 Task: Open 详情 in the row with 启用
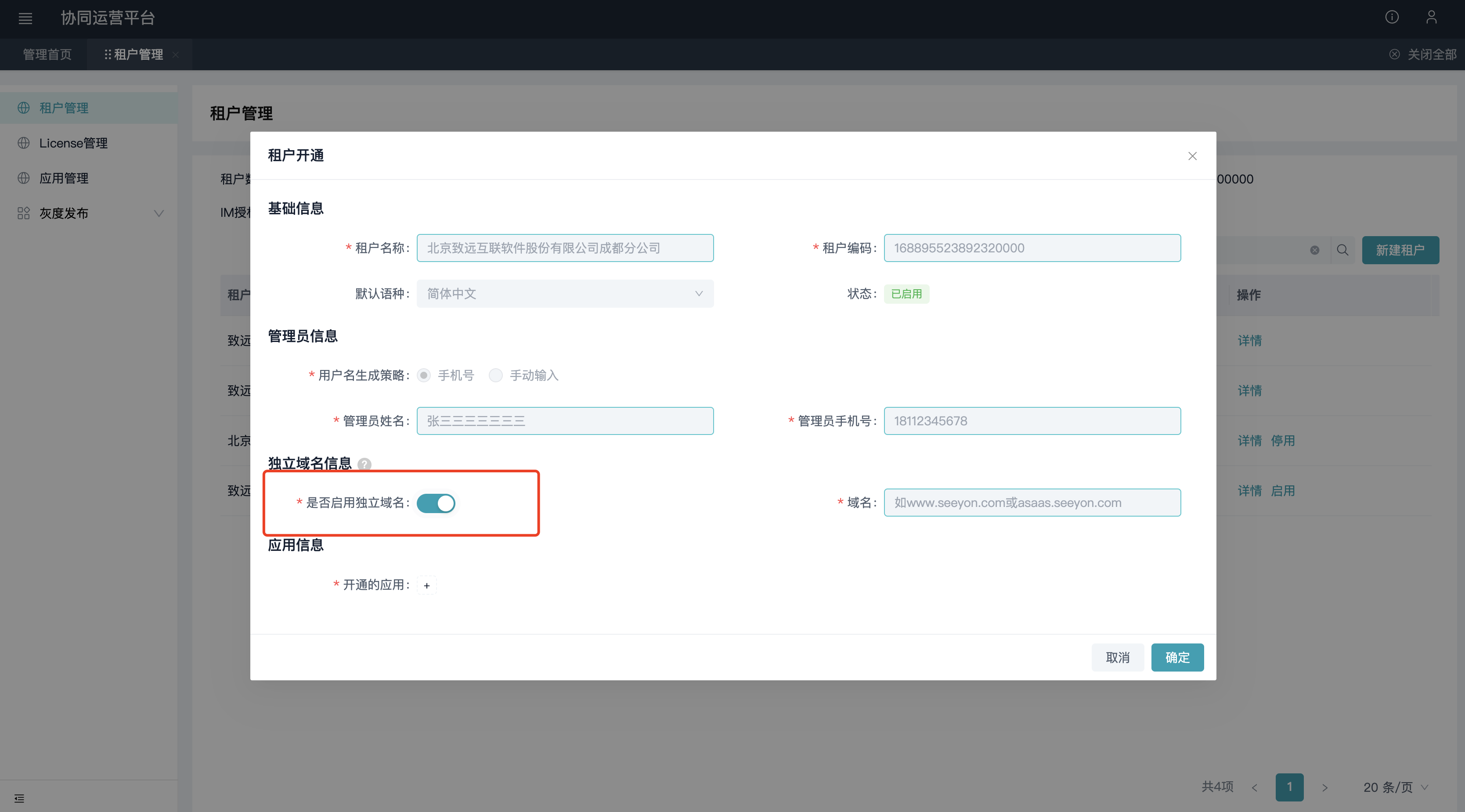coord(1249,491)
